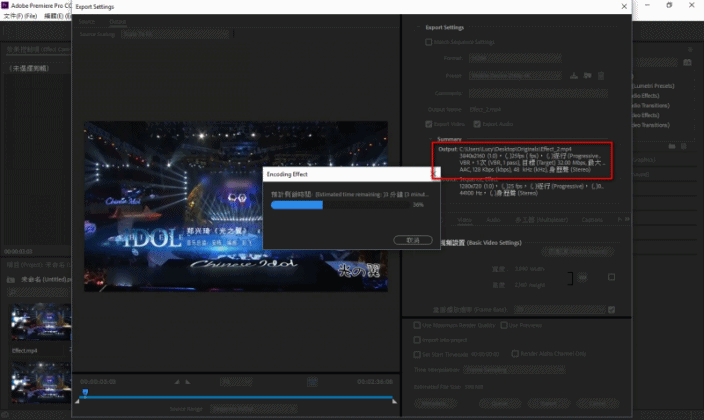
Task: Click the Adobe Premiere Pro app icon
Action: [5, 5]
